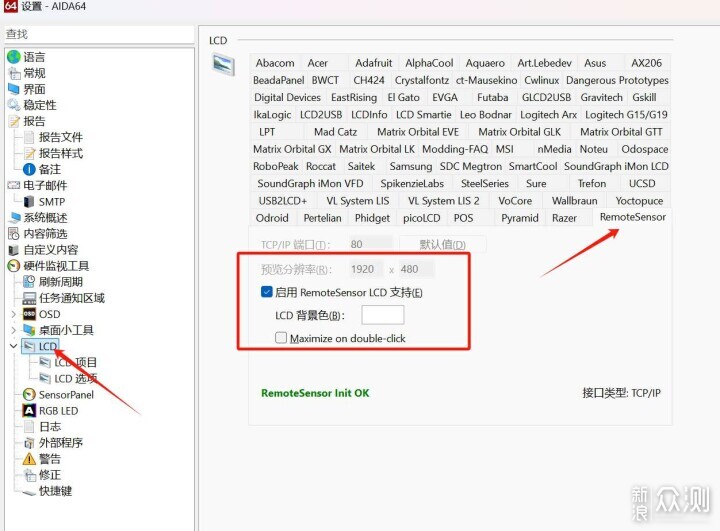Click the 内容筛选 icon
This screenshot has width=720, height=531.
[x=14, y=233]
